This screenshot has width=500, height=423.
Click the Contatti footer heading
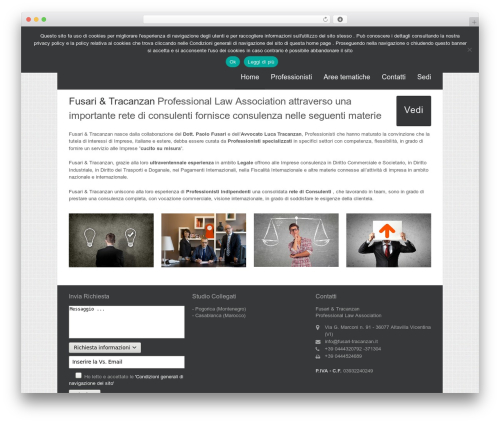click(x=326, y=296)
